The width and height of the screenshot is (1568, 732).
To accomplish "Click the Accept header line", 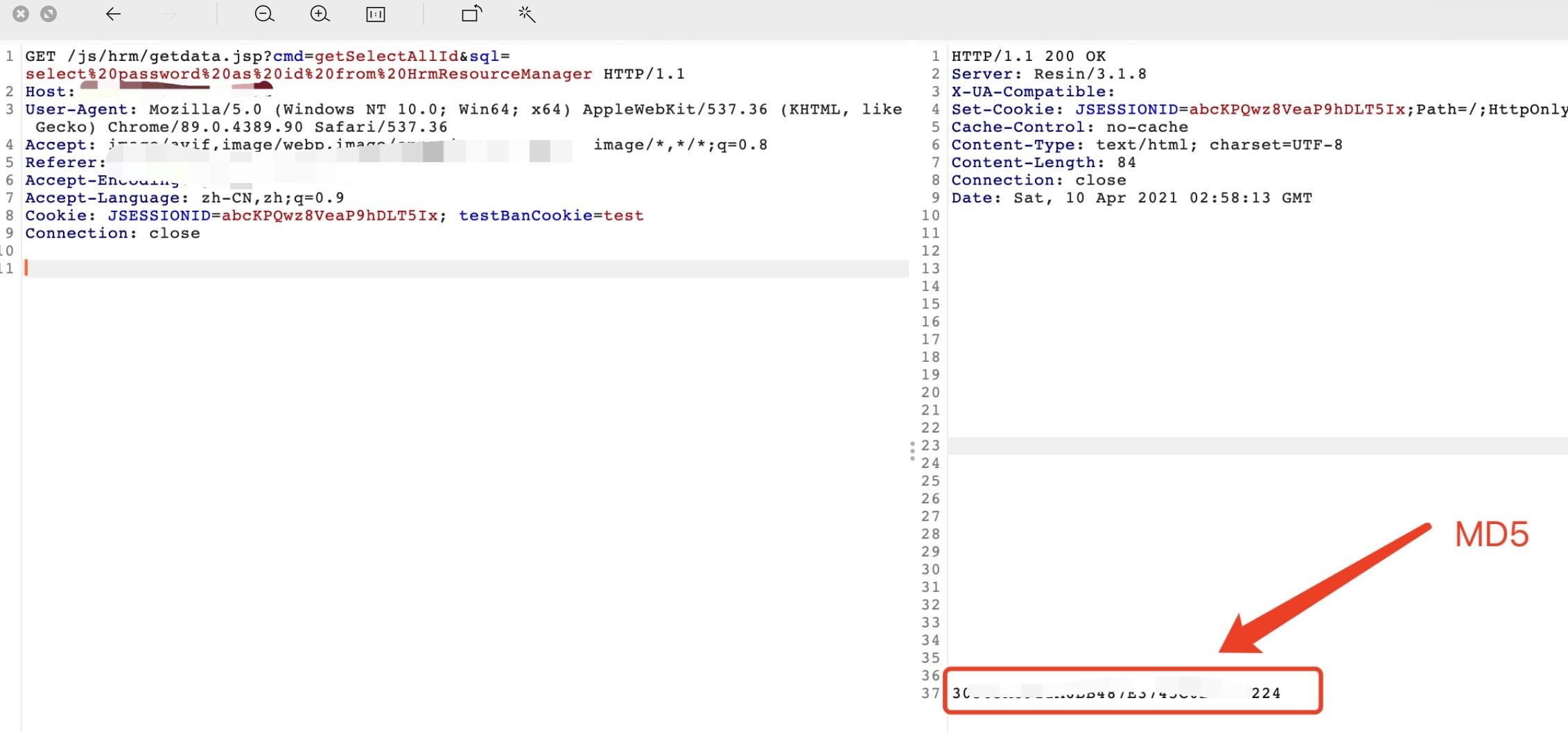I will (397, 145).
